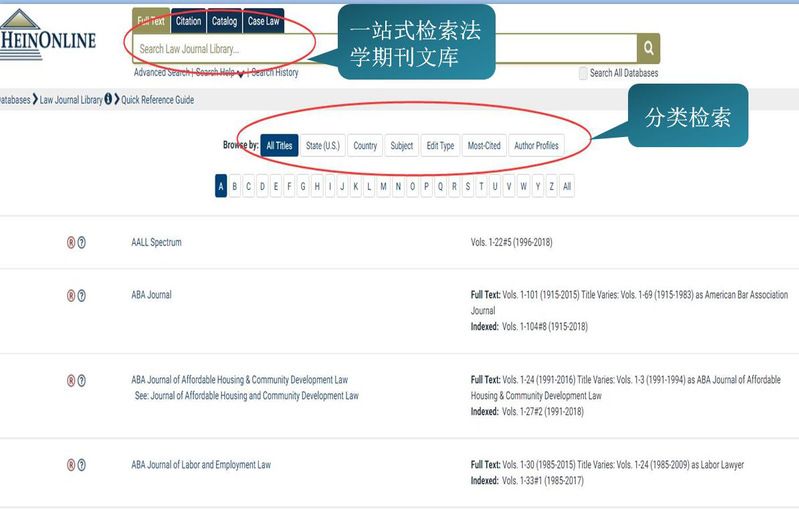Screen dimensions: 799x511
Task: Browse by State (U.S.)
Action: tap(323, 146)
